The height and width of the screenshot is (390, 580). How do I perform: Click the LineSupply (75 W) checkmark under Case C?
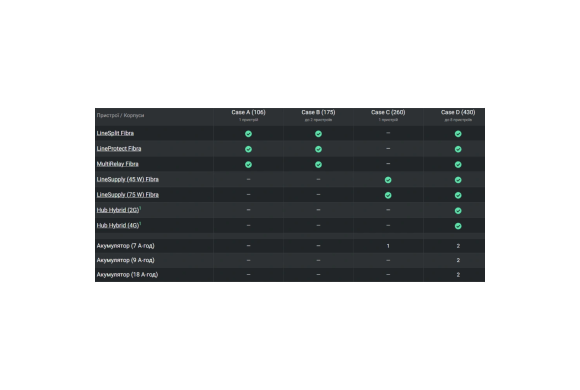(388, 195)
